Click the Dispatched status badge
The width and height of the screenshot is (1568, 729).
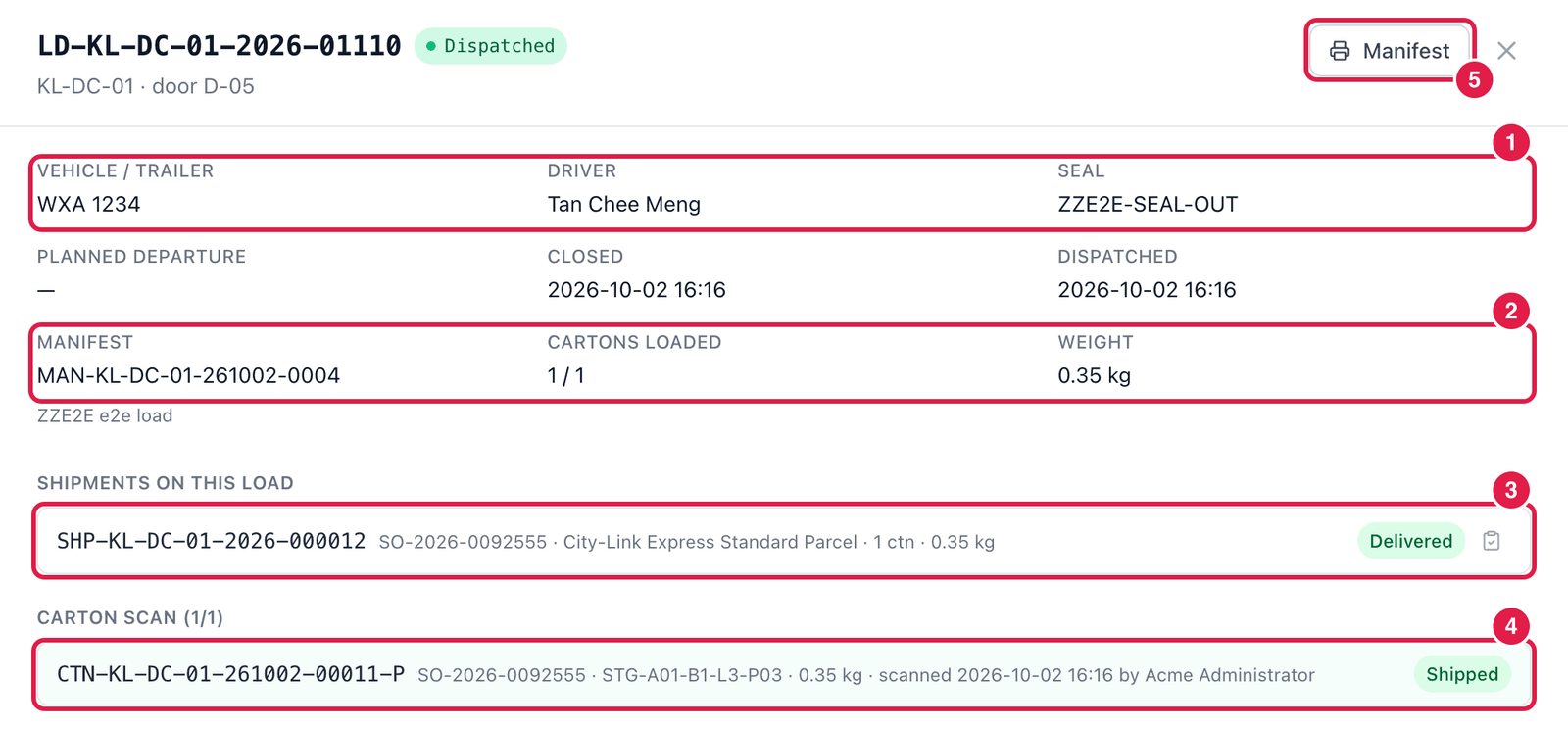click(x=490, y=46)
